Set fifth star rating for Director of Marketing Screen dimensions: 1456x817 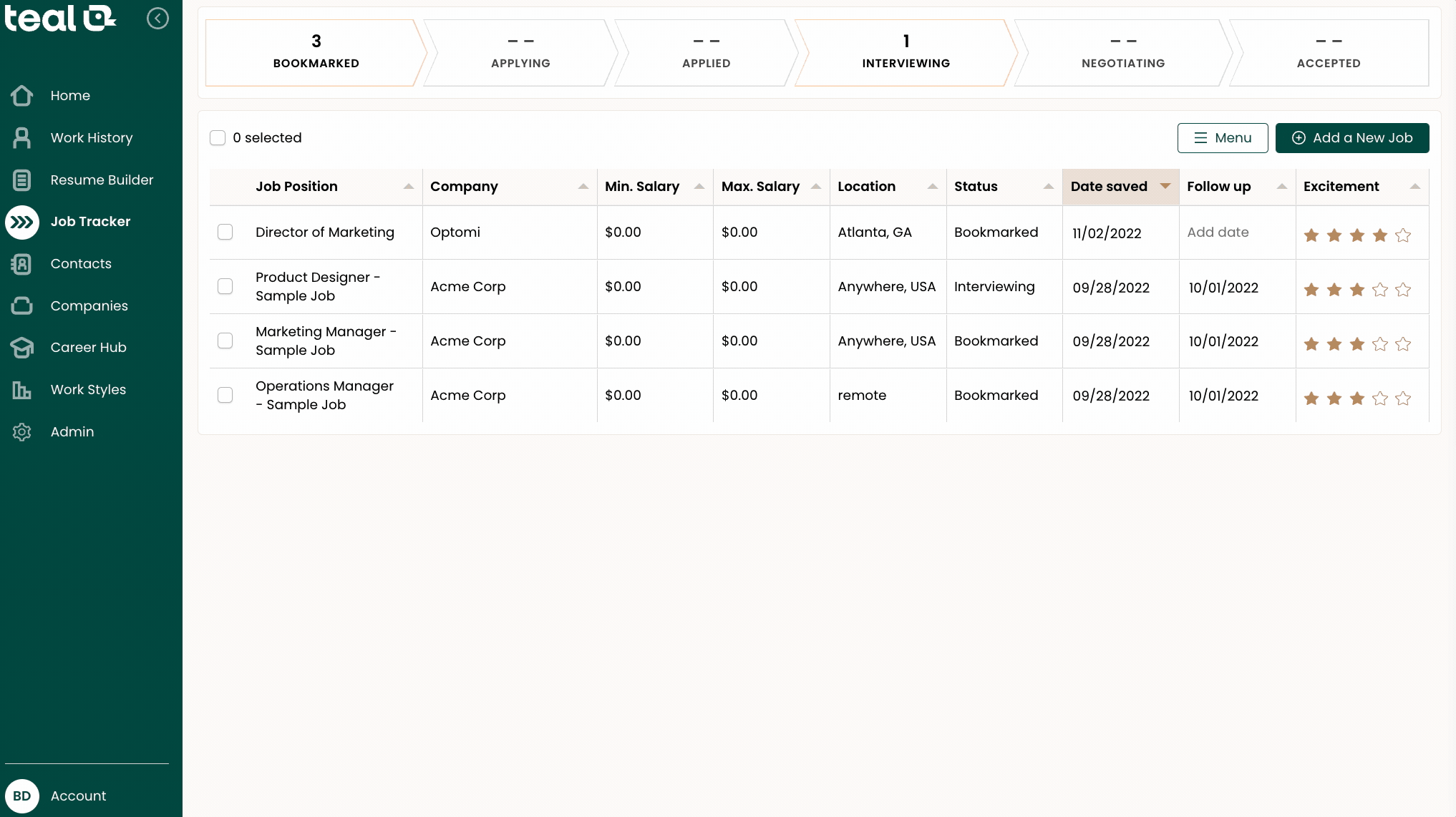1403,235
